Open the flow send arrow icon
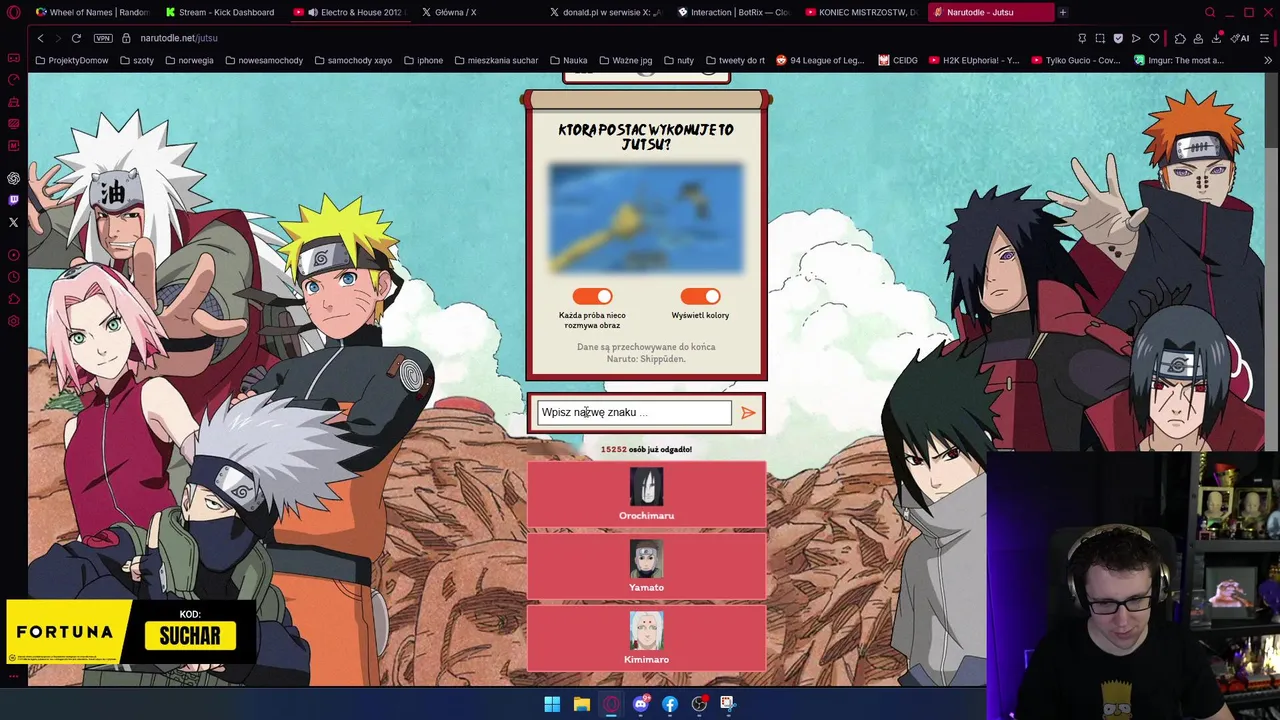The height and width of the screenshot is (720, 1280). (x=1136, y=38)
